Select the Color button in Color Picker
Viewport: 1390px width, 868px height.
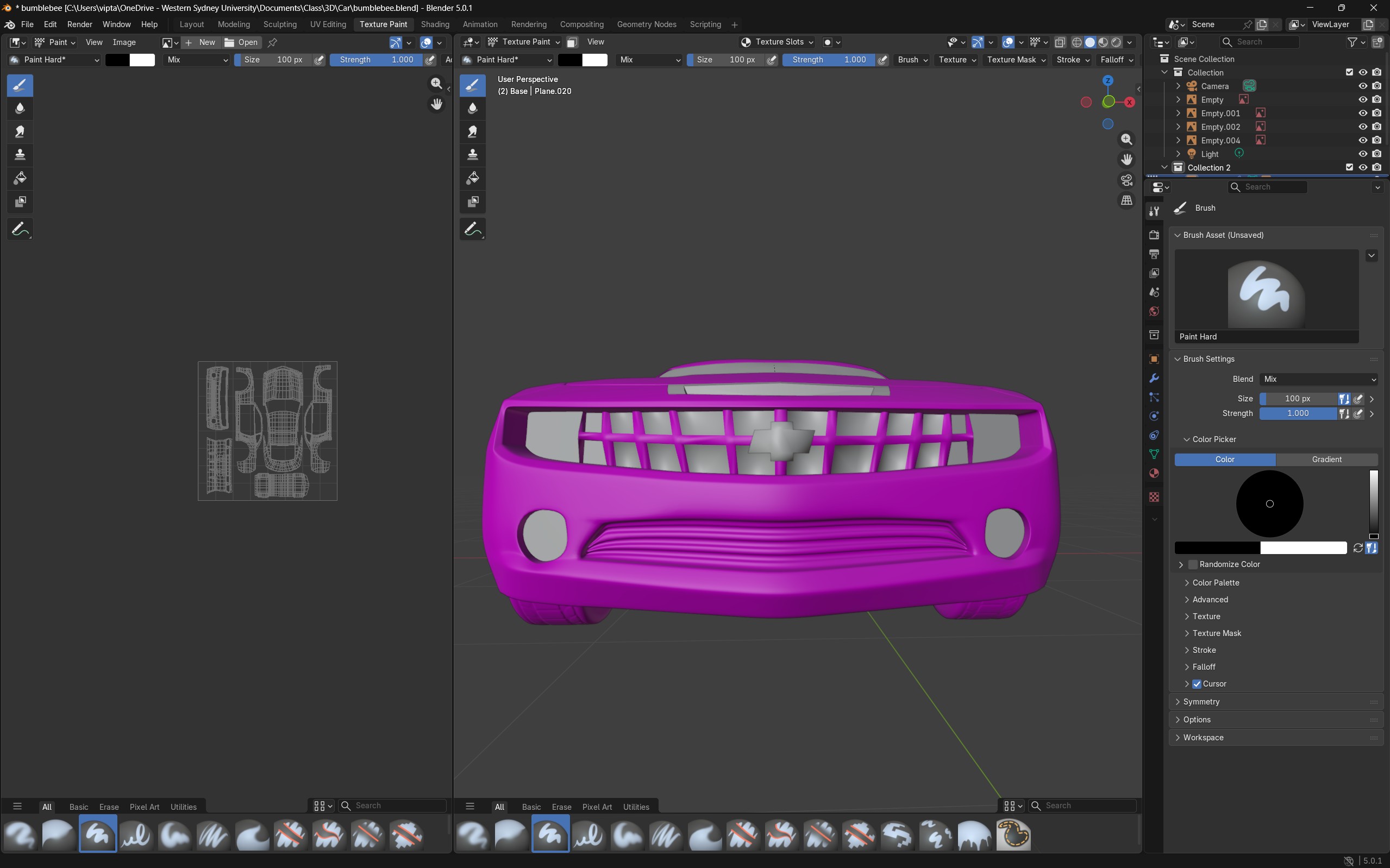click(x=1225, y=460)
